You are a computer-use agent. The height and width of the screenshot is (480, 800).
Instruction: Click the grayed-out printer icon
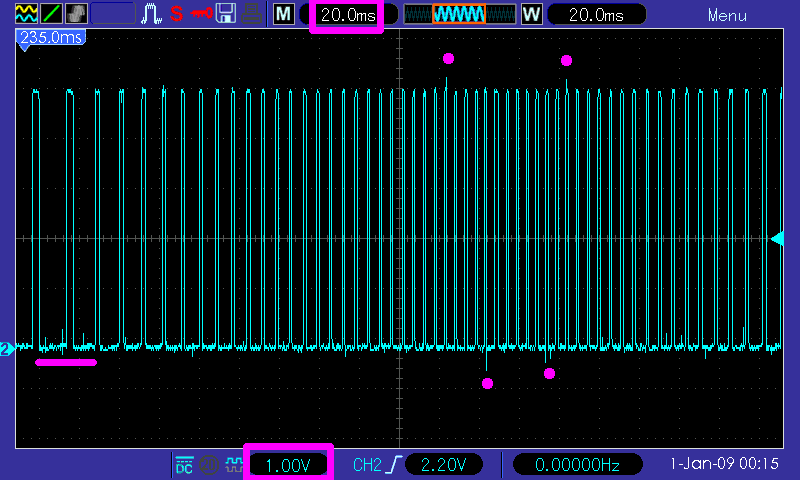point(252,14)
